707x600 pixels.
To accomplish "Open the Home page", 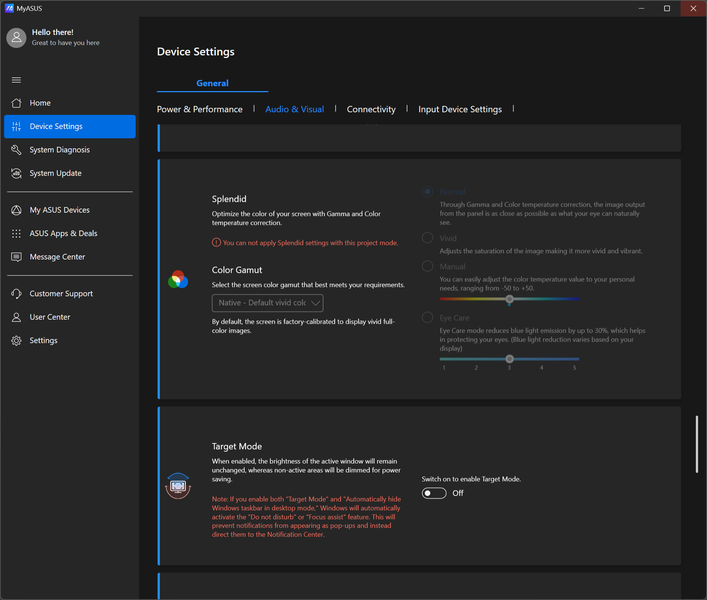I will point(70,103).
